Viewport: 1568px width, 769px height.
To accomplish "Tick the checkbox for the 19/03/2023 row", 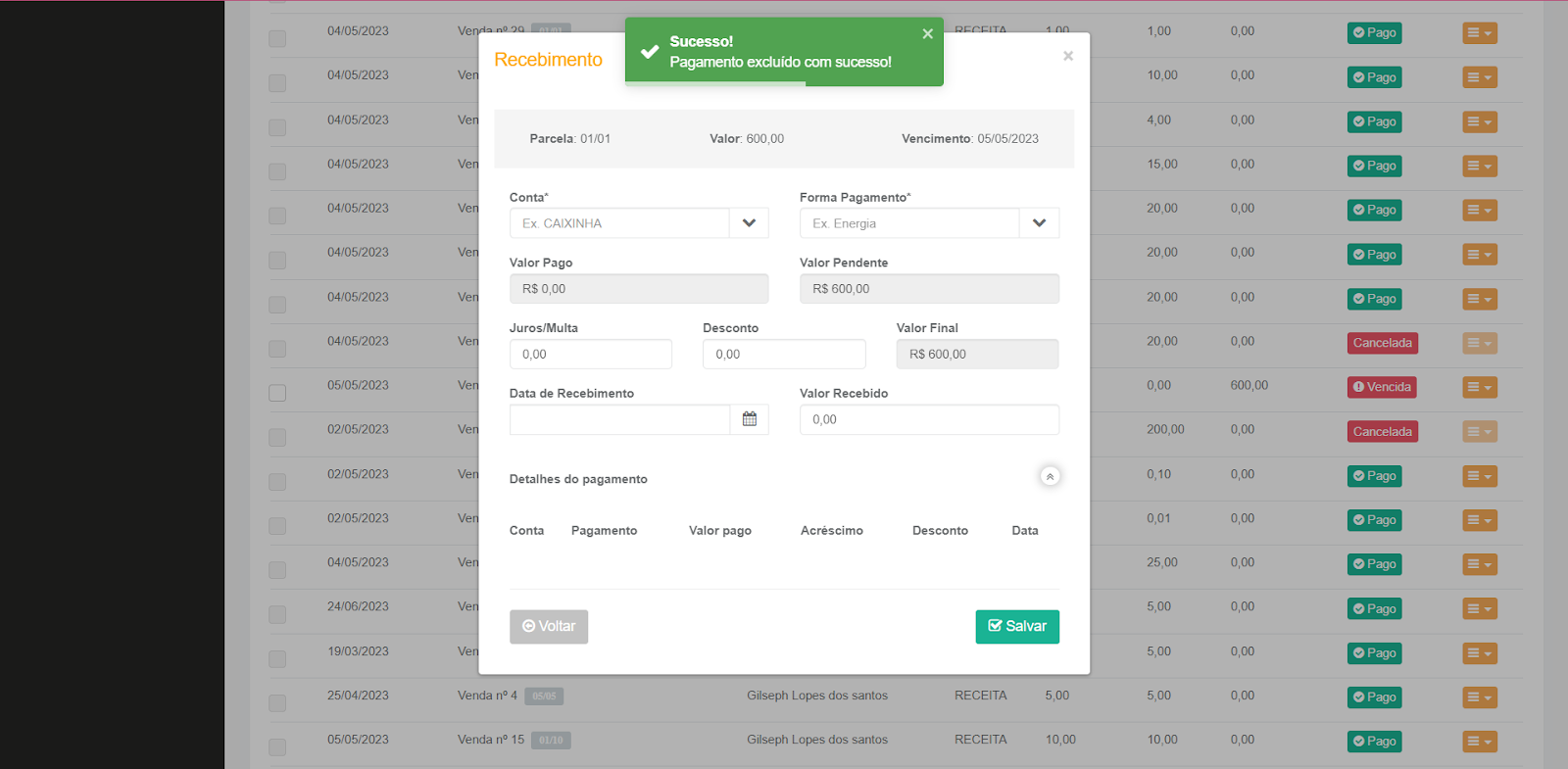I will point(277,658).
